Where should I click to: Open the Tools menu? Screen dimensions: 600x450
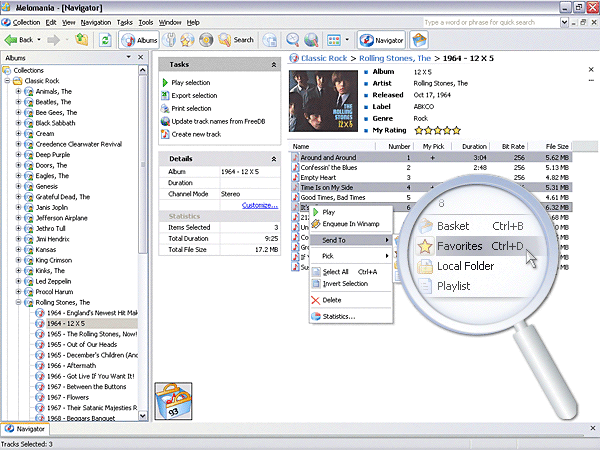tap(146, 23)
